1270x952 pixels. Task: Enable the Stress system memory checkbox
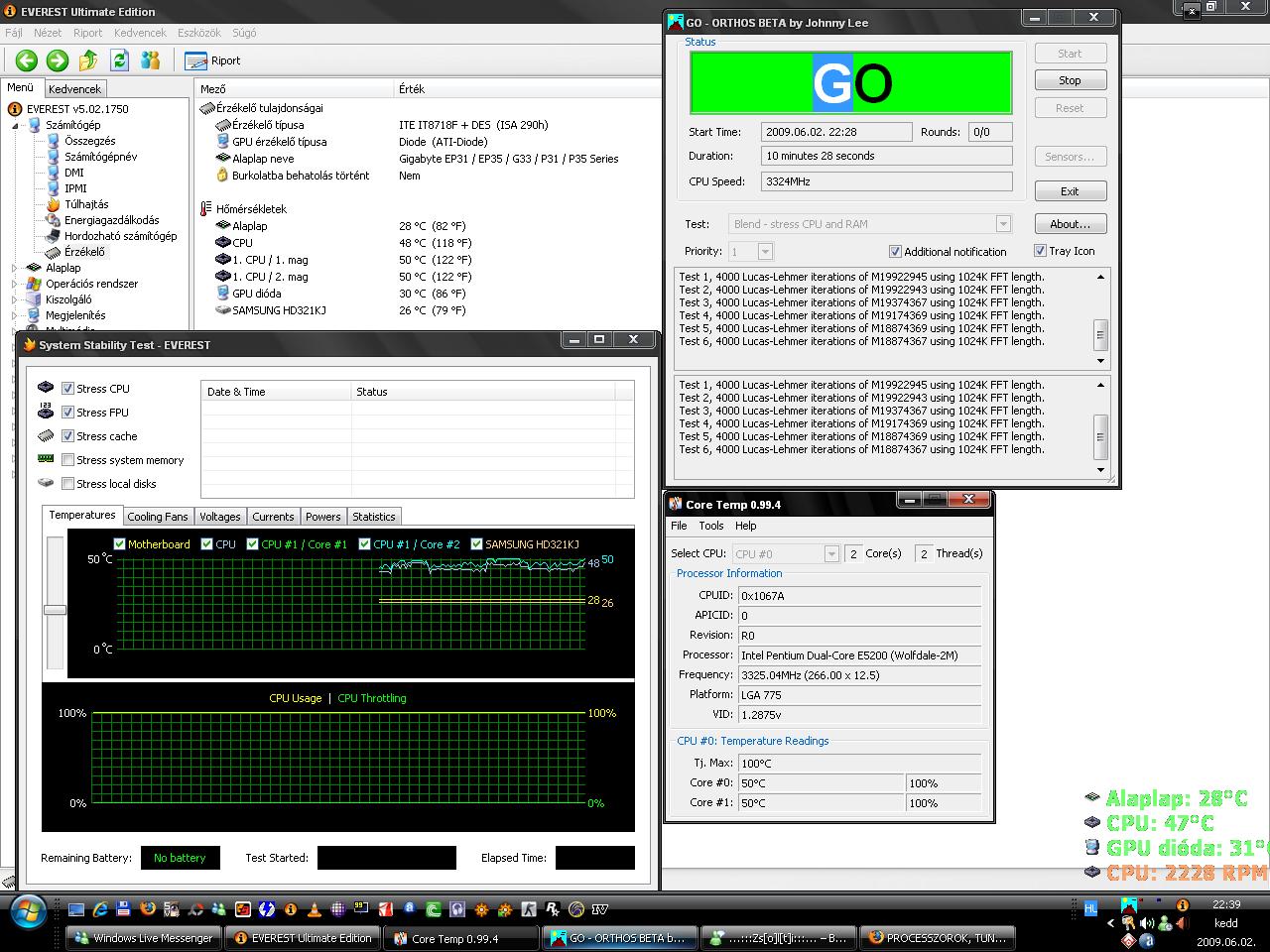[67, 460]
